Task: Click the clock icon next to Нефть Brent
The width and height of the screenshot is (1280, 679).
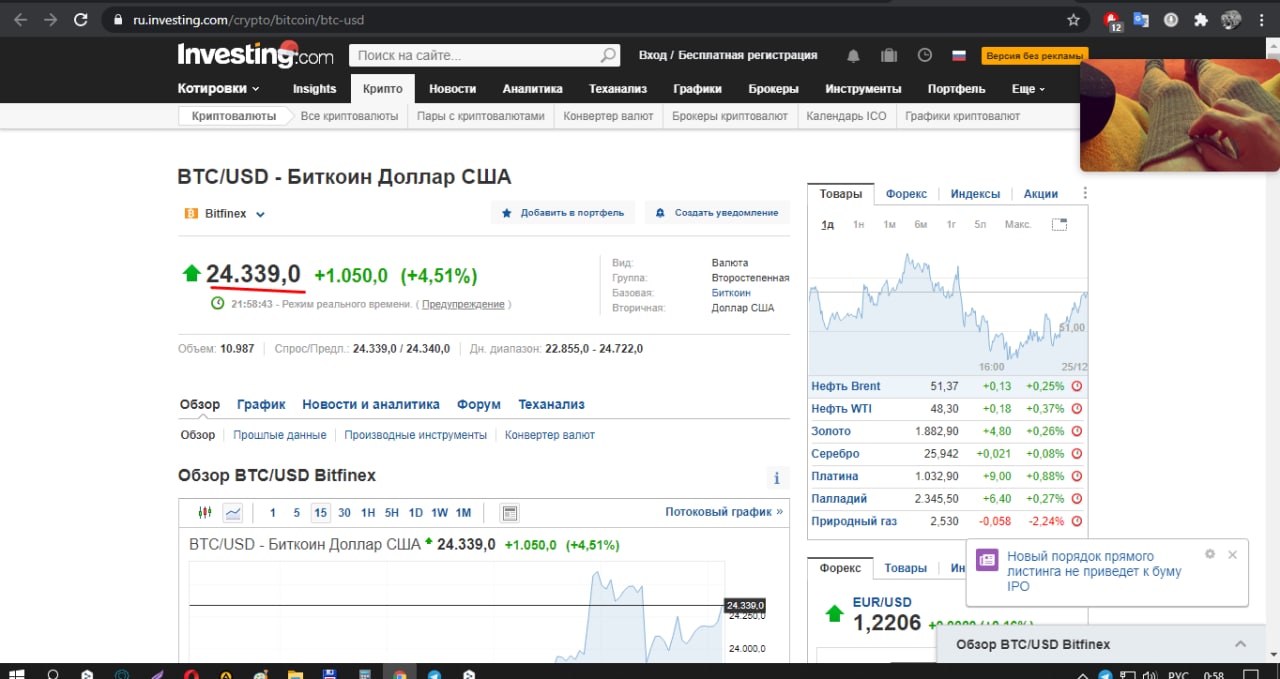Action: point(1077,386)
